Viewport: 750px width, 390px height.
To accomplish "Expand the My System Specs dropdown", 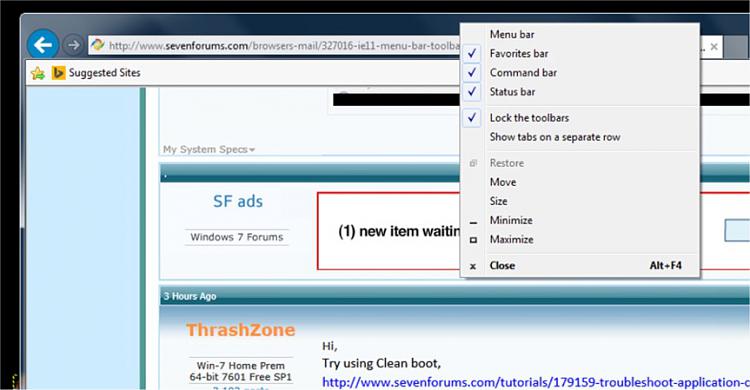I will coord(209,149).
